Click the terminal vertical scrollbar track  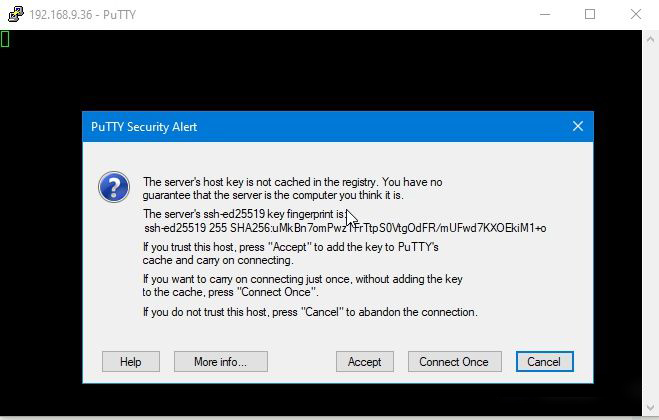[650, 223]
